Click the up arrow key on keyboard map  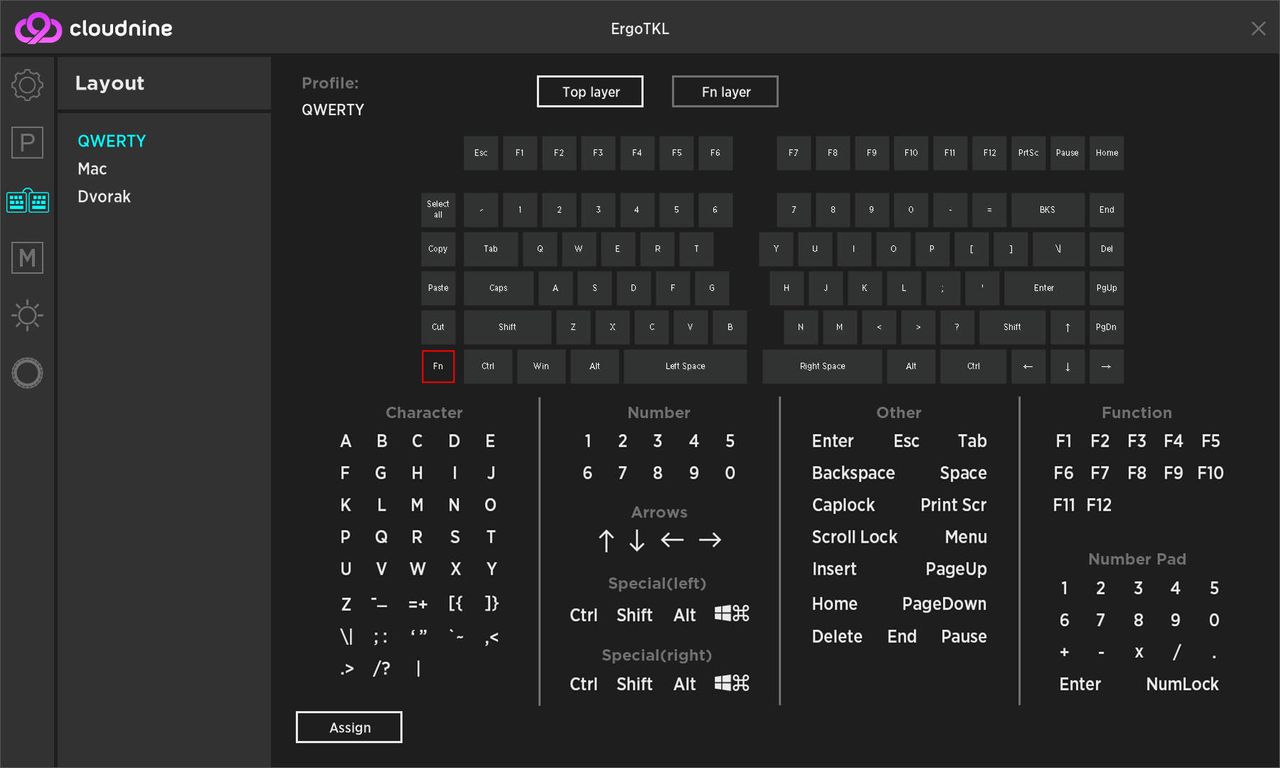pos(1067,327)
